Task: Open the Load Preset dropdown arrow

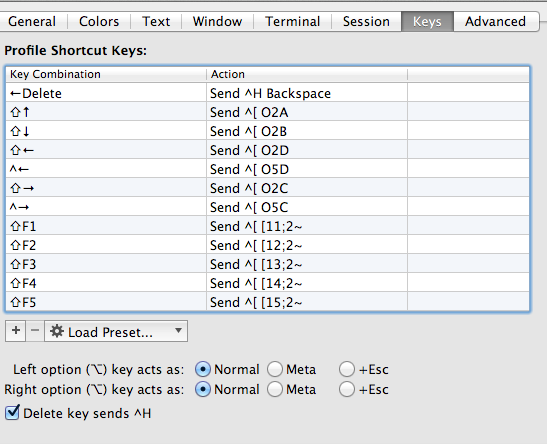Action: pyautogui.click(x=178, y=330)
